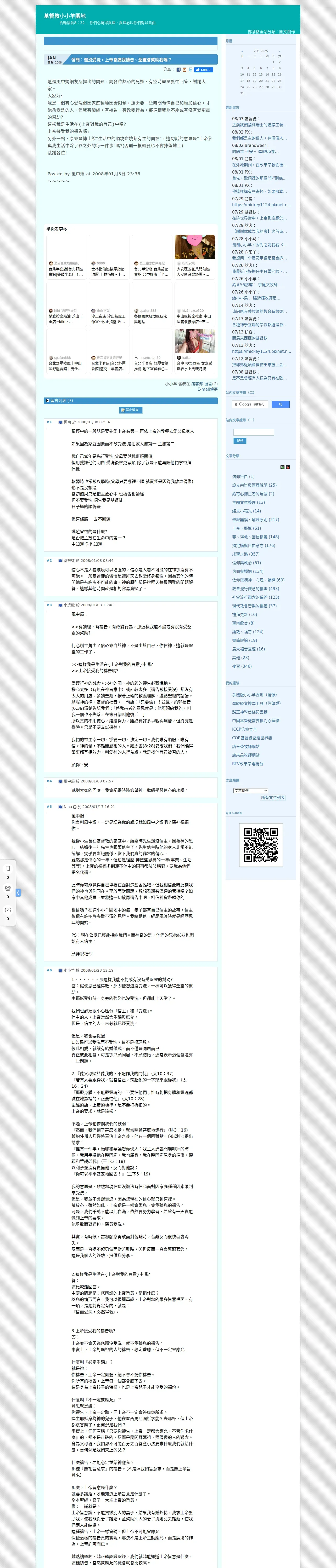
Task: Open calendar date 31
Action: [x=242, y=93]
